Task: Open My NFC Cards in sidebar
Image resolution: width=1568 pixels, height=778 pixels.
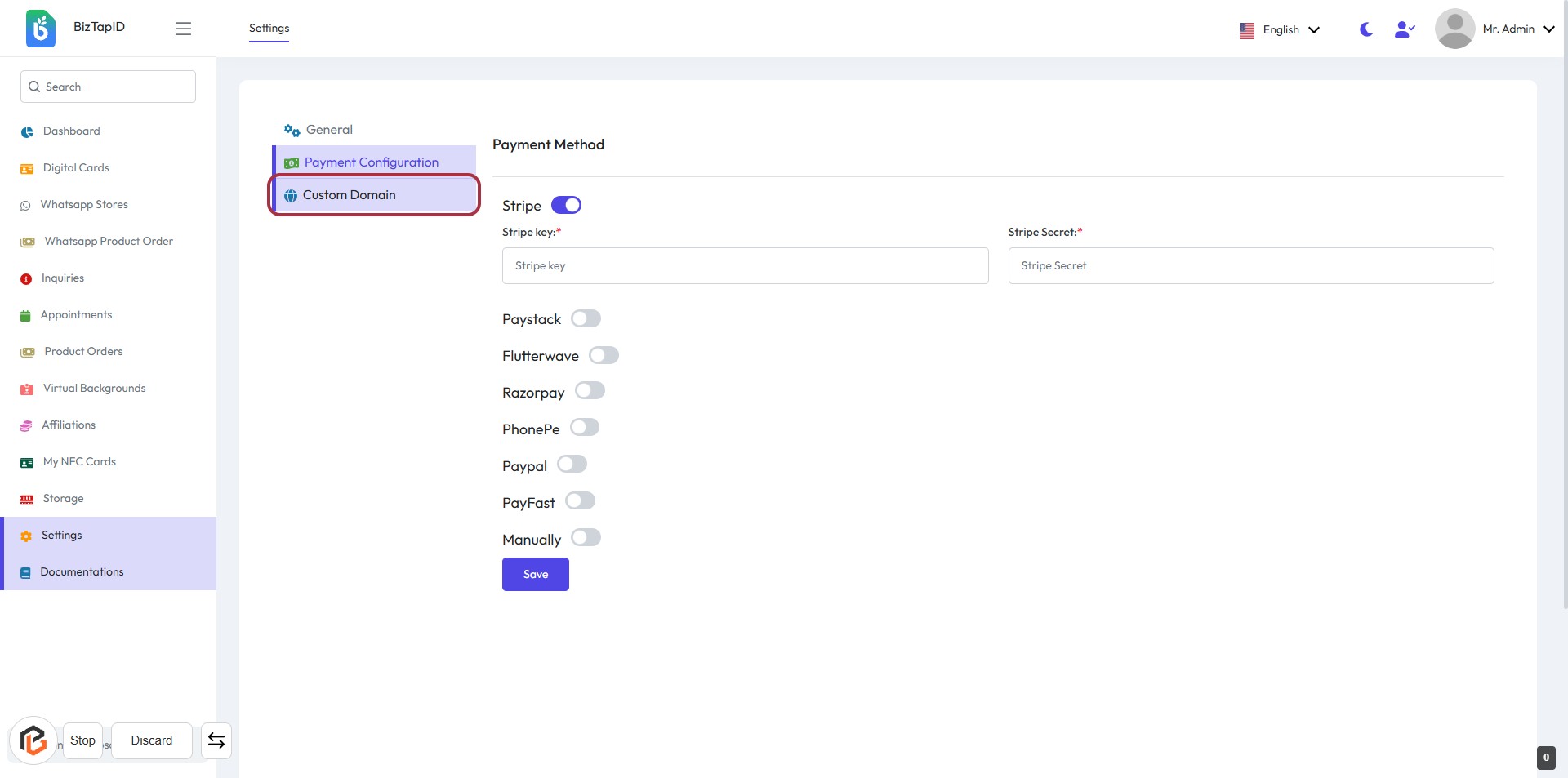Action: [x=79, y=462]
